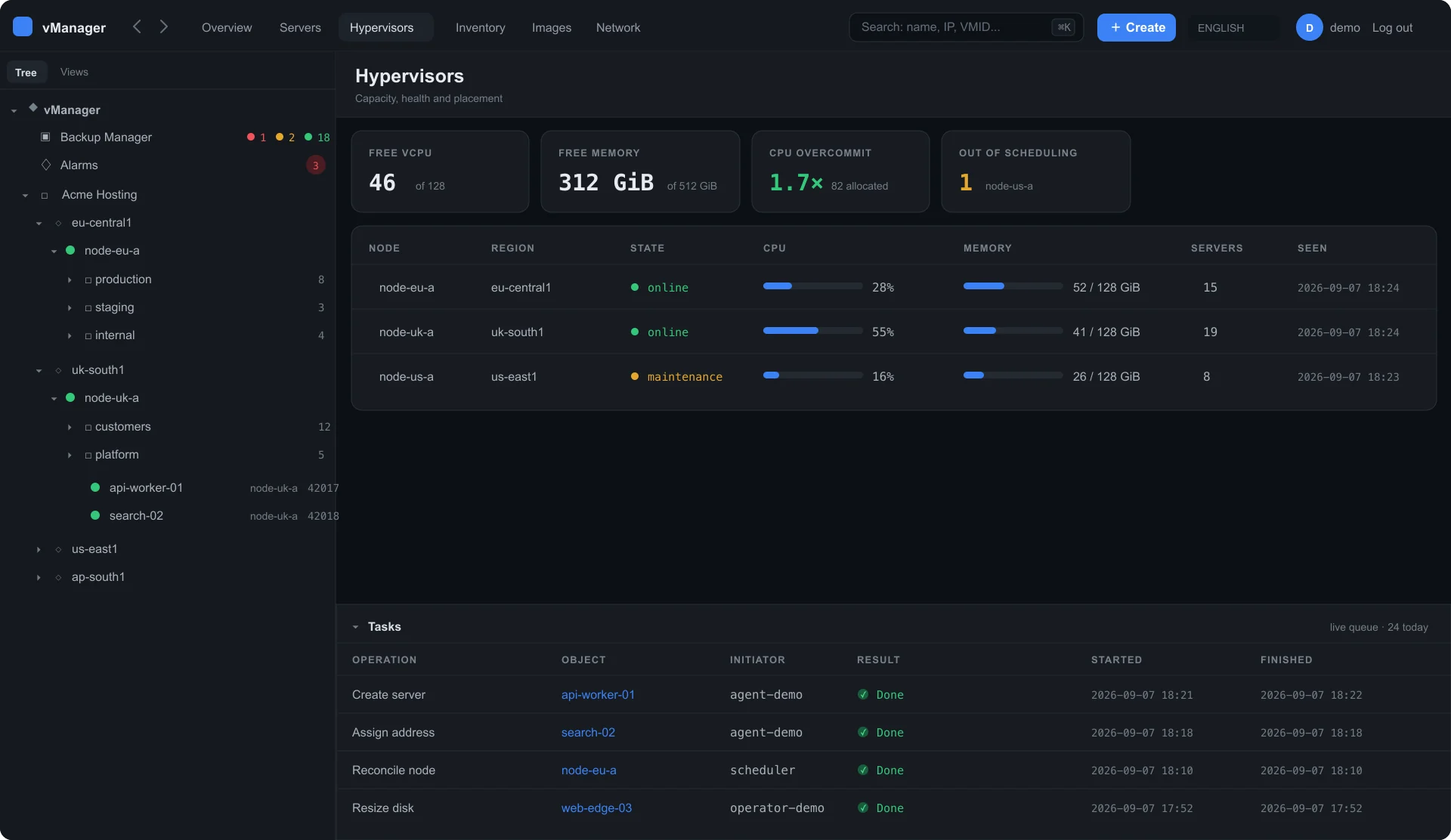Open the Images tab
1451x840 pixels.
(x=552, y=27)
